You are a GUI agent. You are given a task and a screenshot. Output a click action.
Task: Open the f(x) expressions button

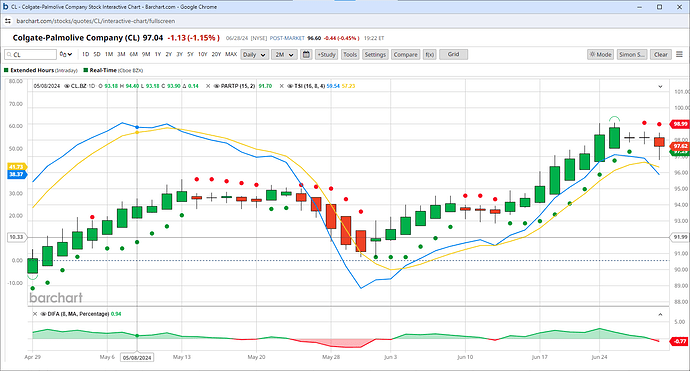pyautogui.click(x=429, y=55)
